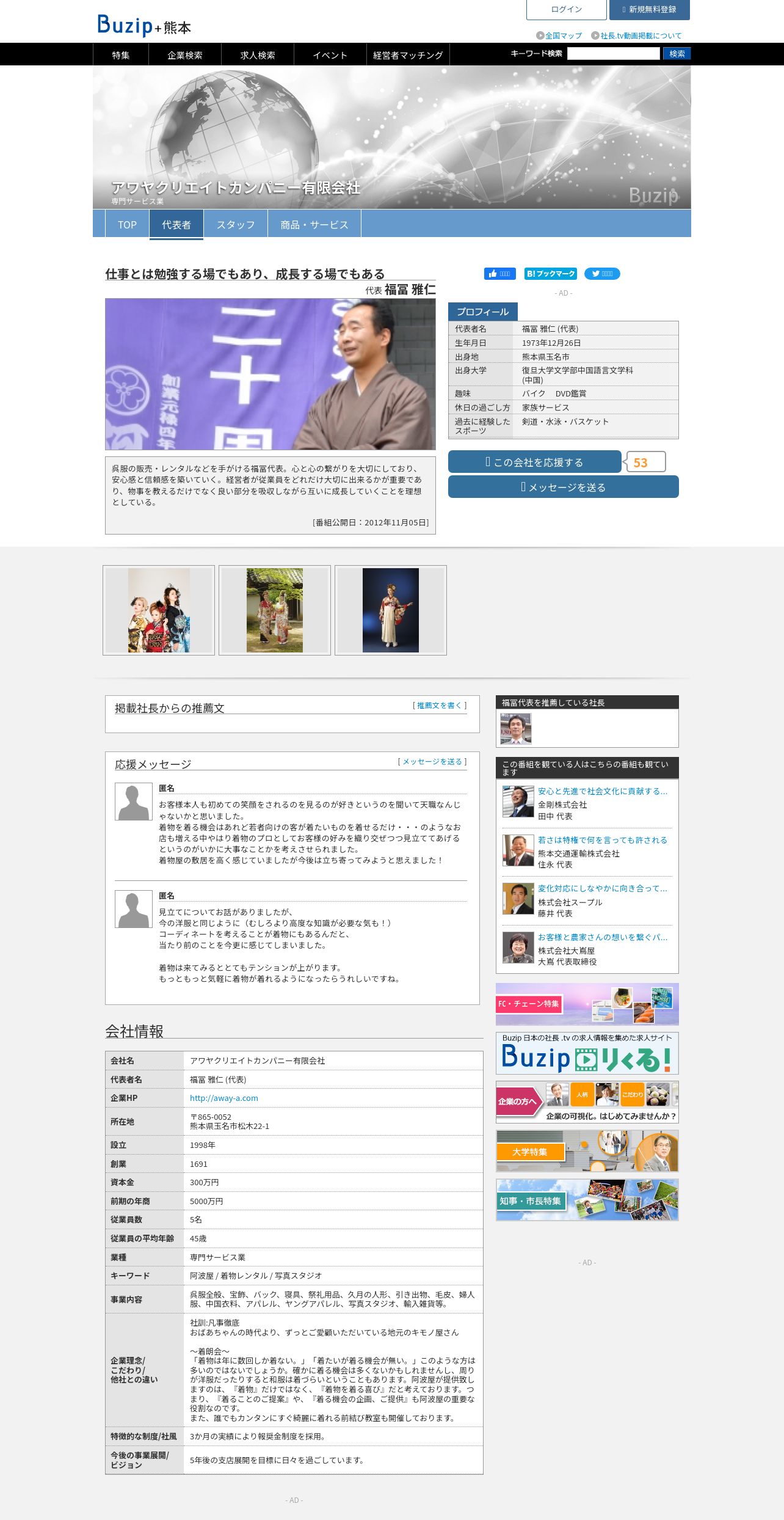Click the 金剛株式会社 company name

pyautogui.click(x=562, y=805)
